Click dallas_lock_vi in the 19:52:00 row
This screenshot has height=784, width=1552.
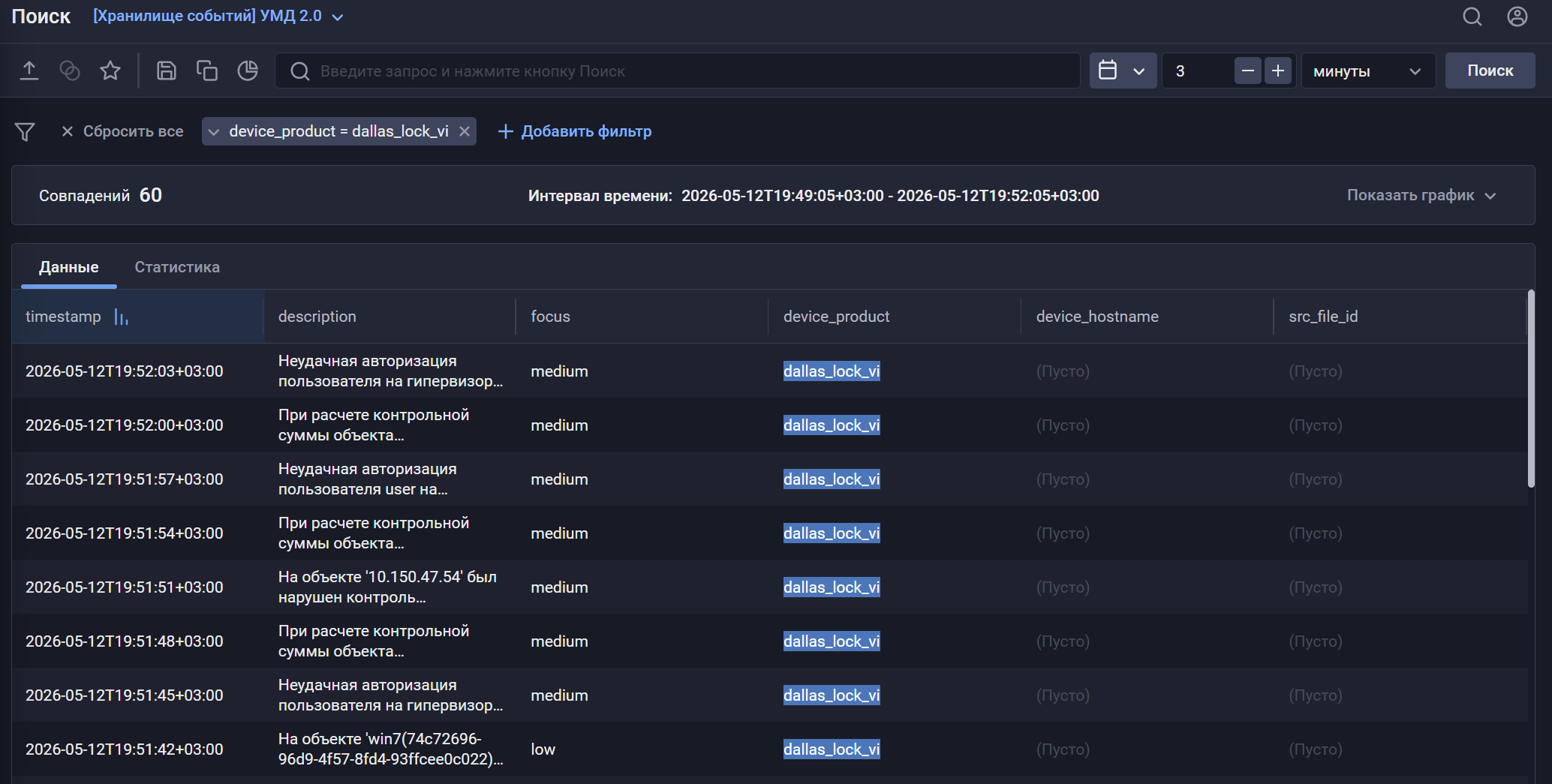pos(832,425)
